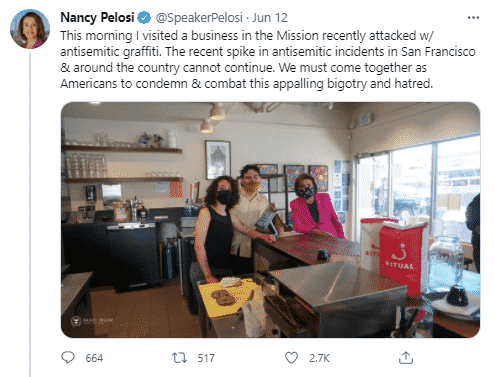Show the 2.7K likes count
Image resolution: width=494 pixels, height=377 pixels.
coord(319,358)
